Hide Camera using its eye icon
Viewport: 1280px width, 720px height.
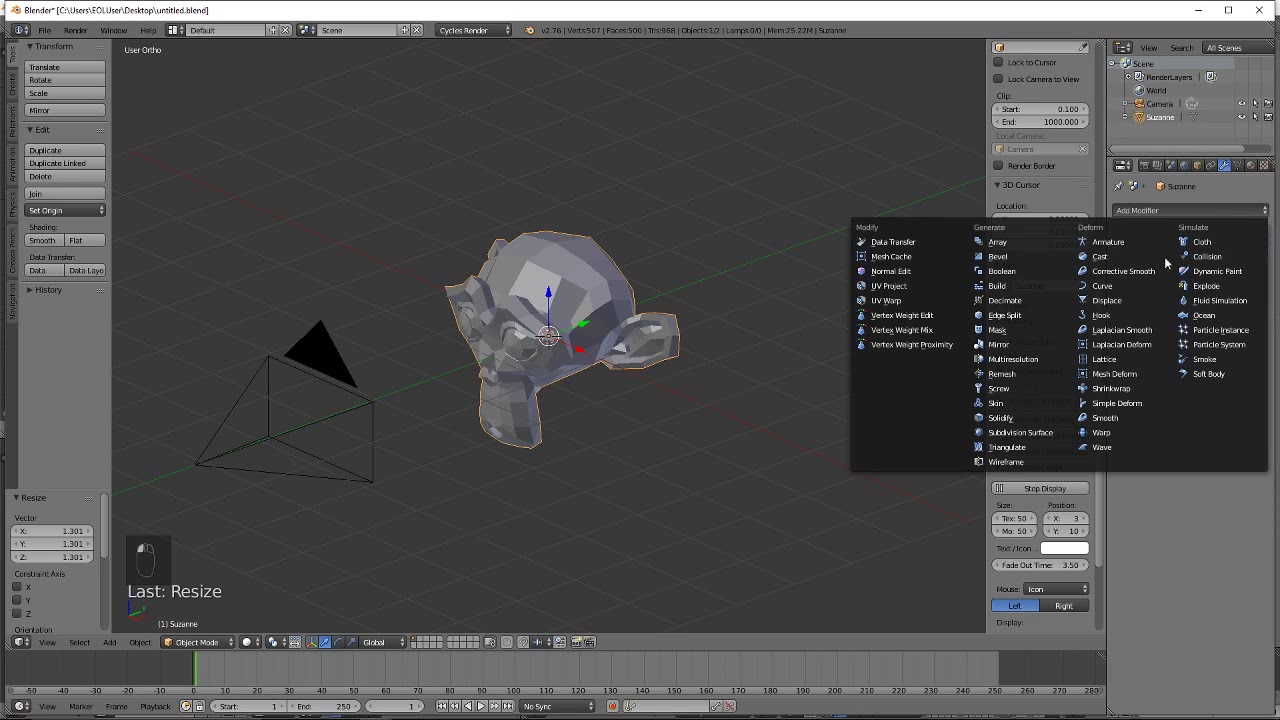[1242, 103]
